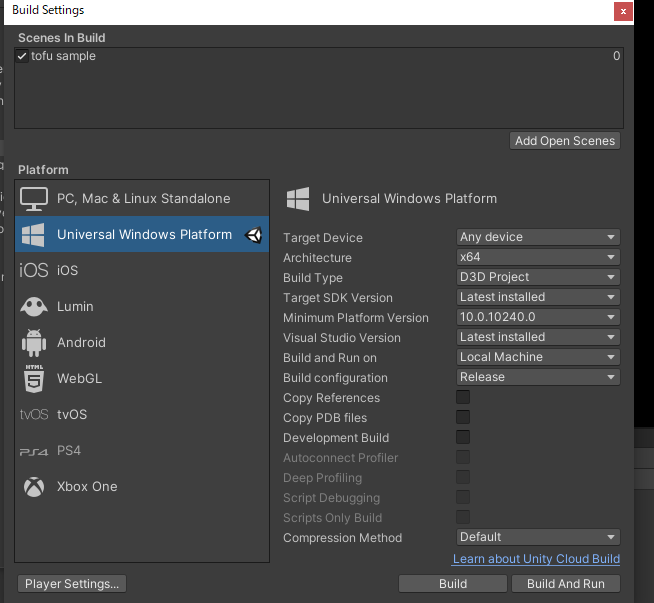Enable the Copy PDB files checkbox
The height and width of the screenshot is (603, 654).
click(x=463, y=417)
